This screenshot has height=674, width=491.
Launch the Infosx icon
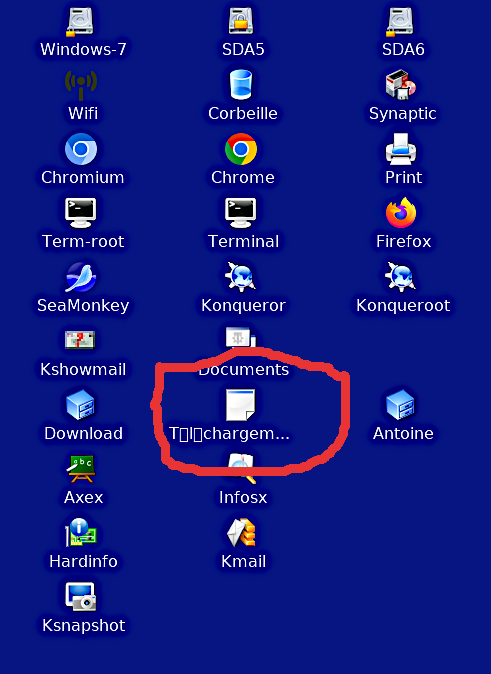[242, 469]
